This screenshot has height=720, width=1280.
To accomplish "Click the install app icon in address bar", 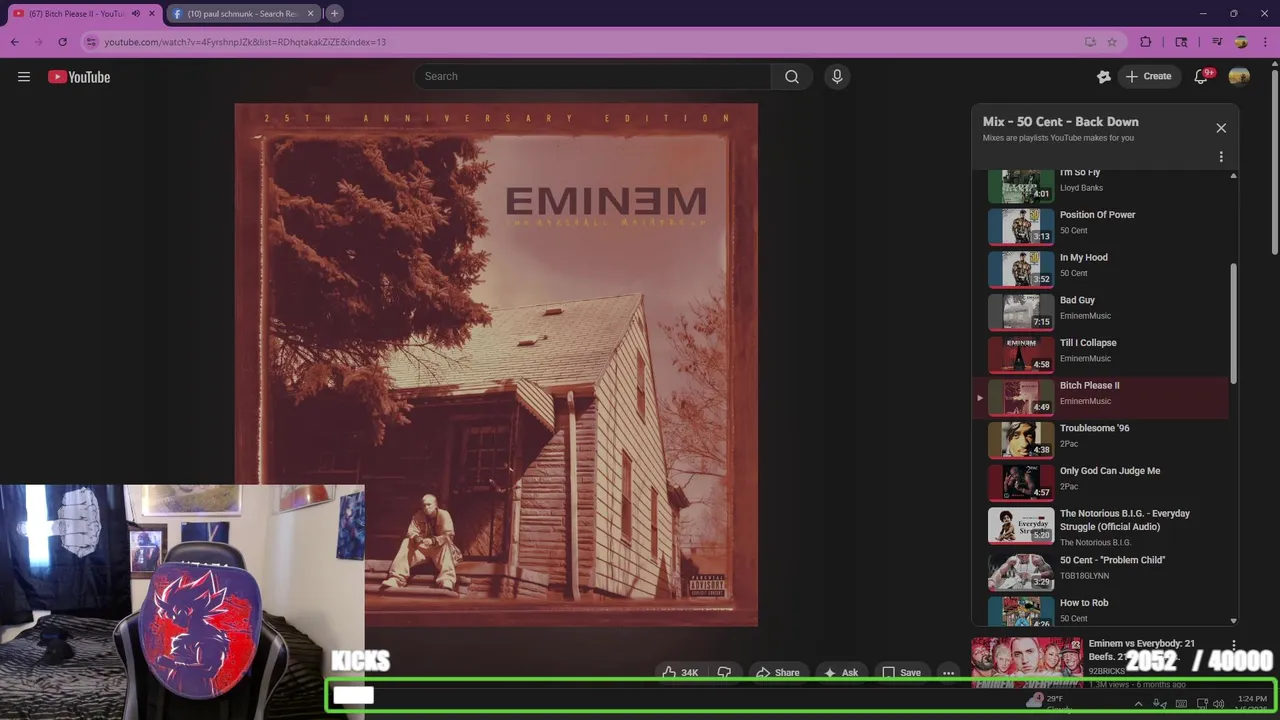I will pos(1090,42).
